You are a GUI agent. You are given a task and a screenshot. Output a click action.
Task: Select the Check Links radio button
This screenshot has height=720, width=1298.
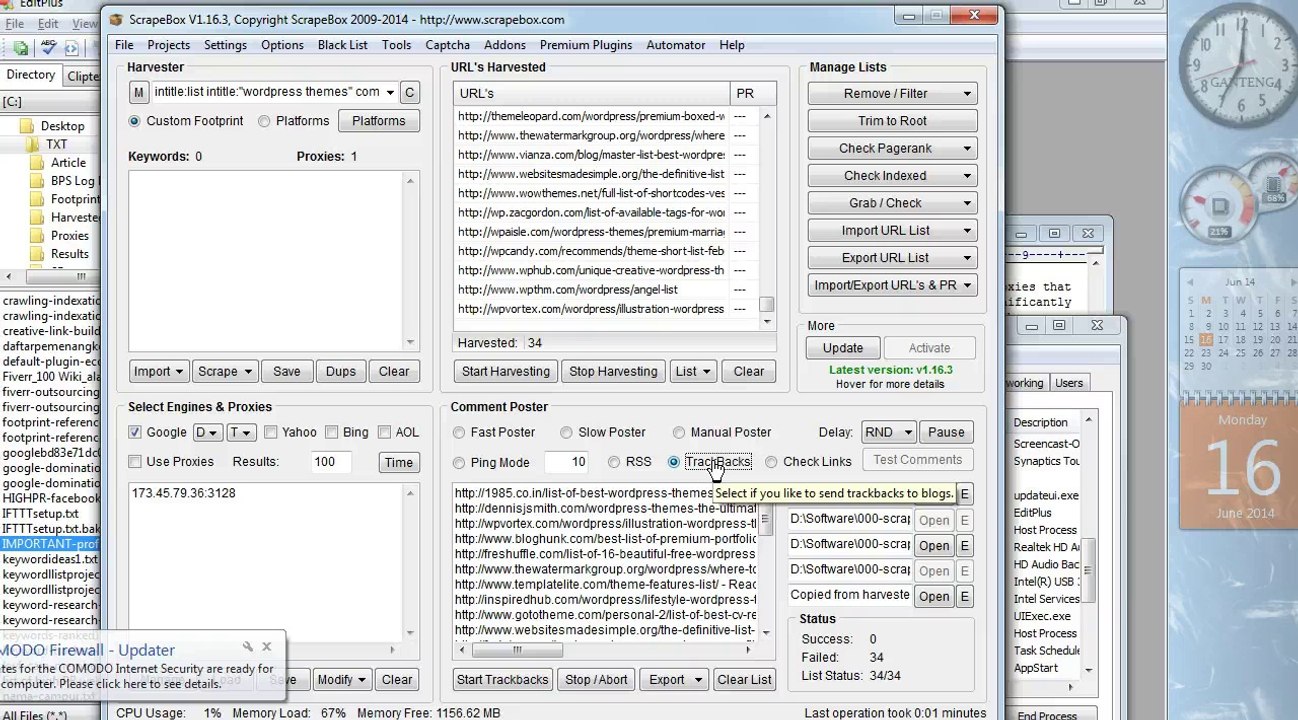coord(771,461)
